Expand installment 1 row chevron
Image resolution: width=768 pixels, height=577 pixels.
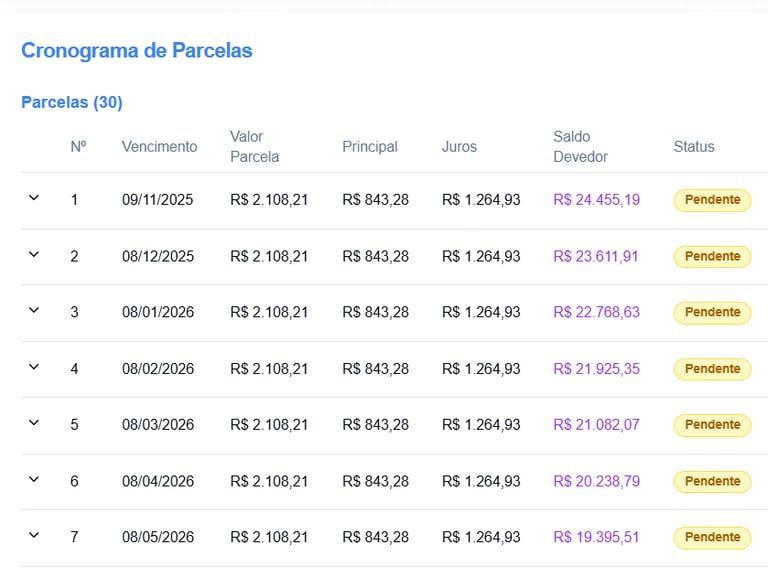coord(34,198)
